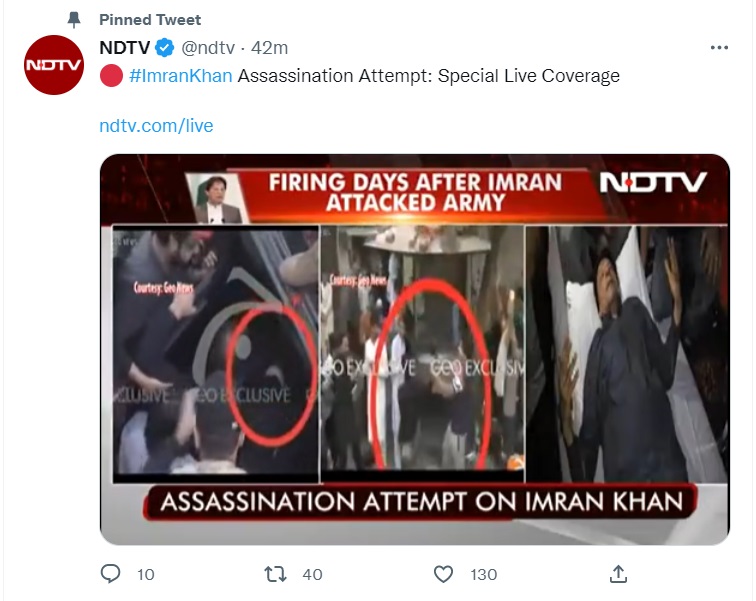756x601 pixels.
Task: Open the live coverage video thumbnail
Action: [414, 349]
